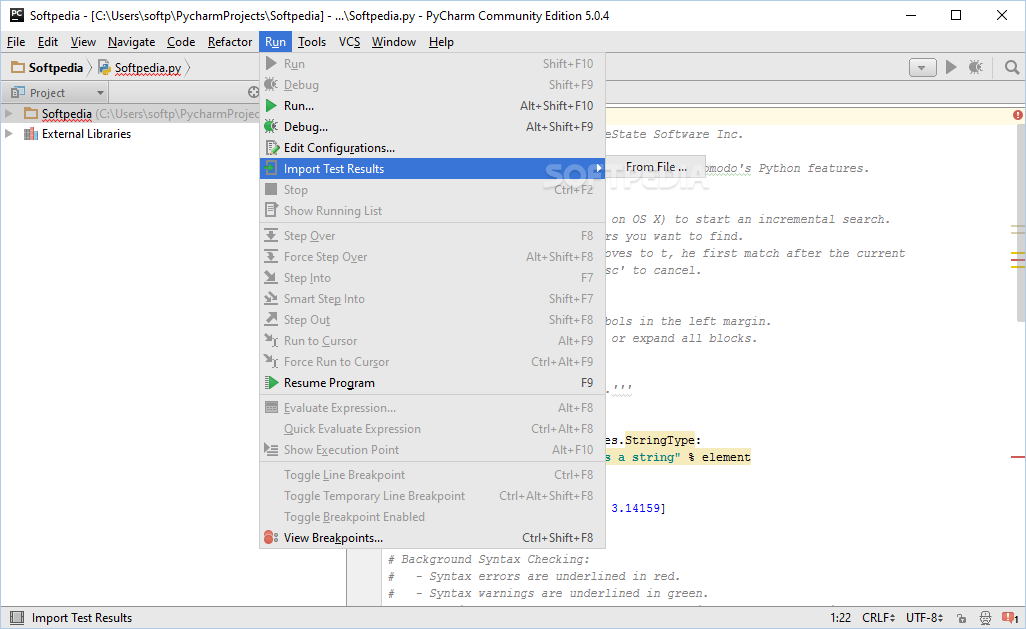The height and width of the screenshot is (629, 1026).
Task: Click Resume Program menu entry
Action: tap(432, 382)
